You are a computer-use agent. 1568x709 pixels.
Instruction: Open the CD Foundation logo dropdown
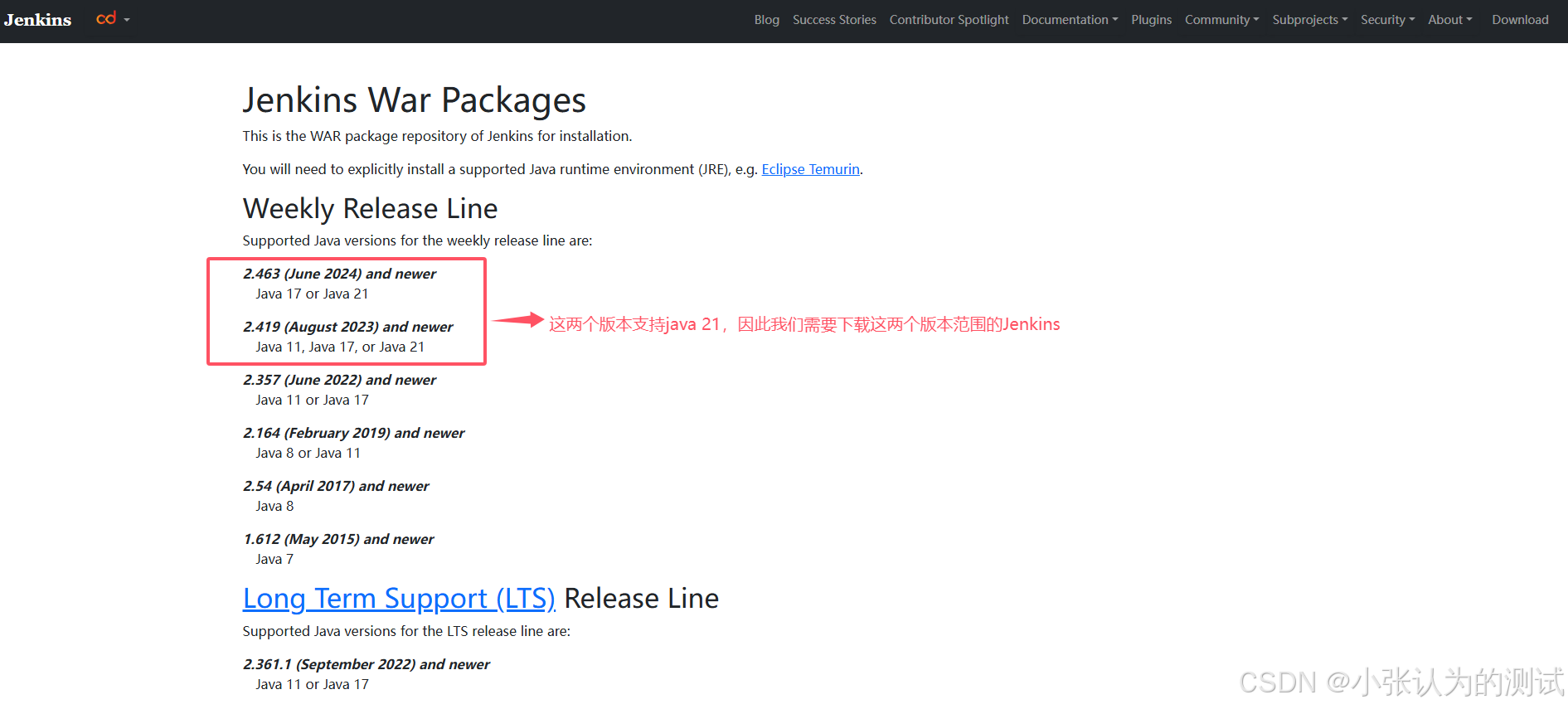pyautogui.click(x=113, y=19)
